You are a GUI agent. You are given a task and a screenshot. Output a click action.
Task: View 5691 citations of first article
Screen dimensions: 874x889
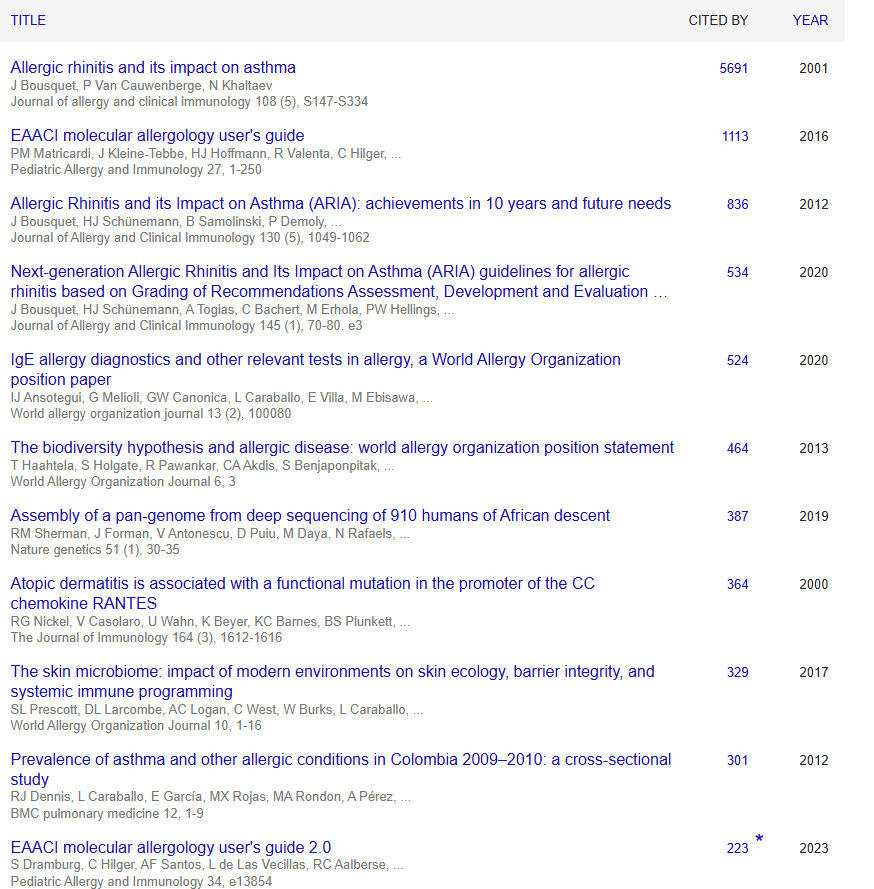click(x=733, y=69)
